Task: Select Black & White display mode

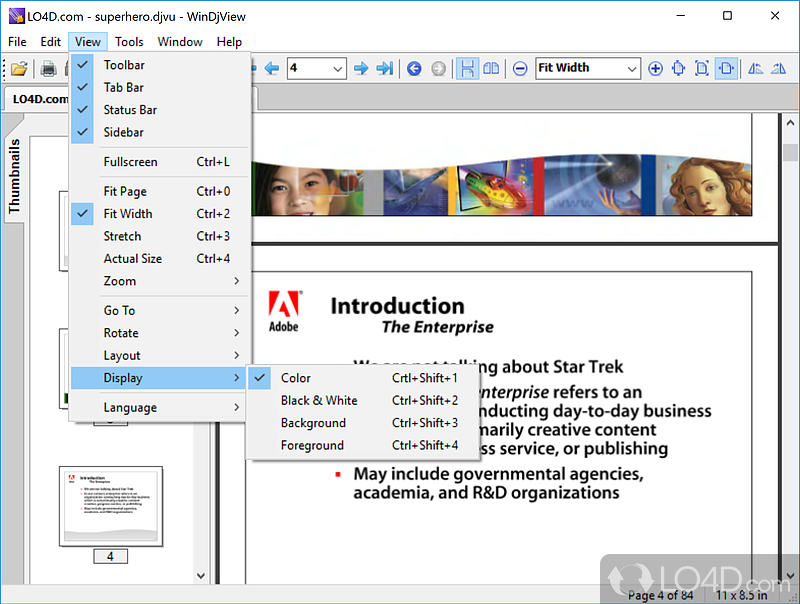Action: point(363,400)
